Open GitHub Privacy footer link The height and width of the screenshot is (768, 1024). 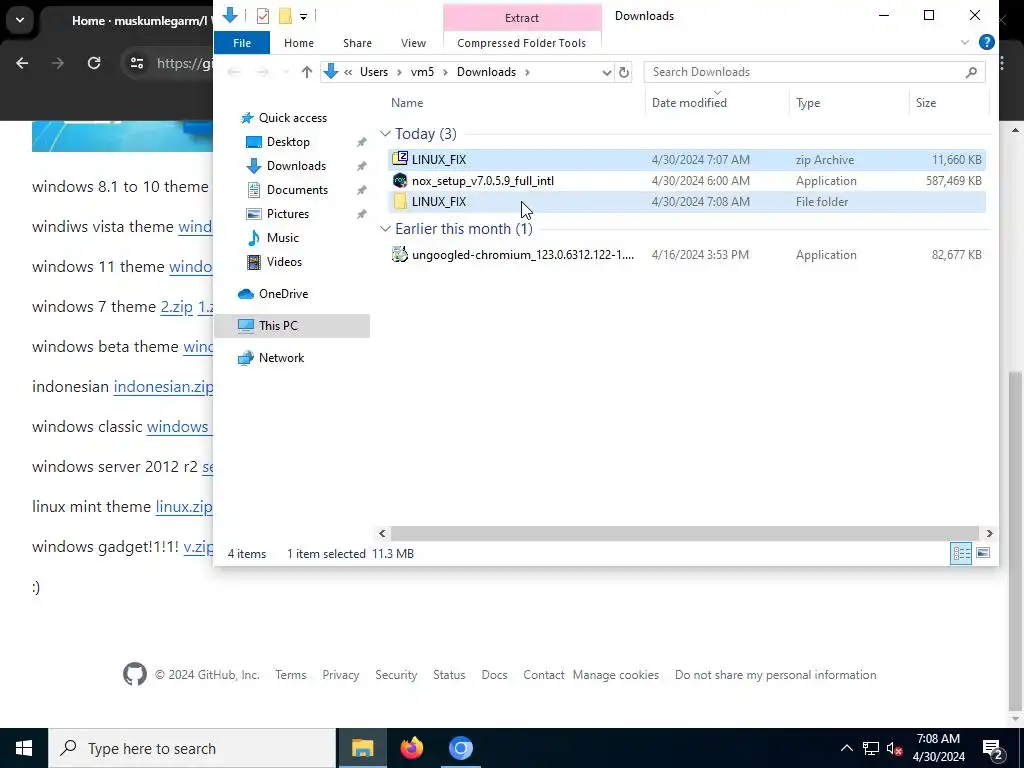[340, 675]
